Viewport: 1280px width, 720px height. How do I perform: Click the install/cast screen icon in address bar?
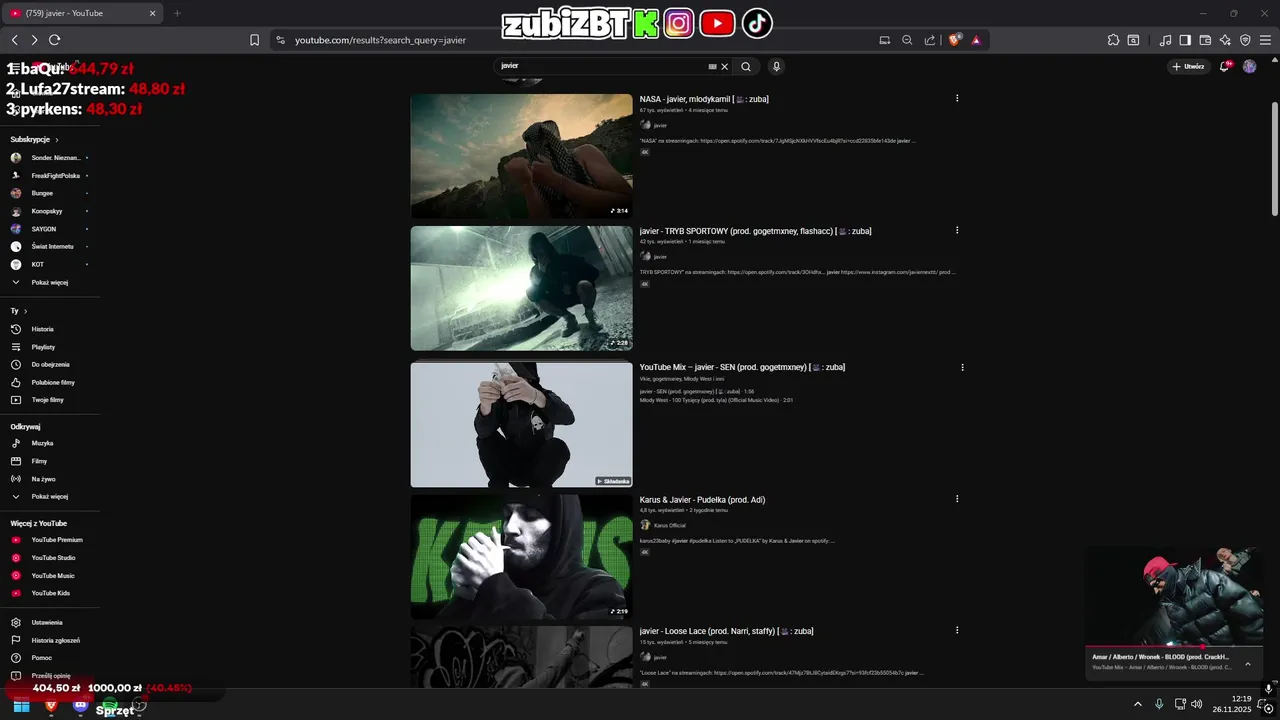point(884,40)
